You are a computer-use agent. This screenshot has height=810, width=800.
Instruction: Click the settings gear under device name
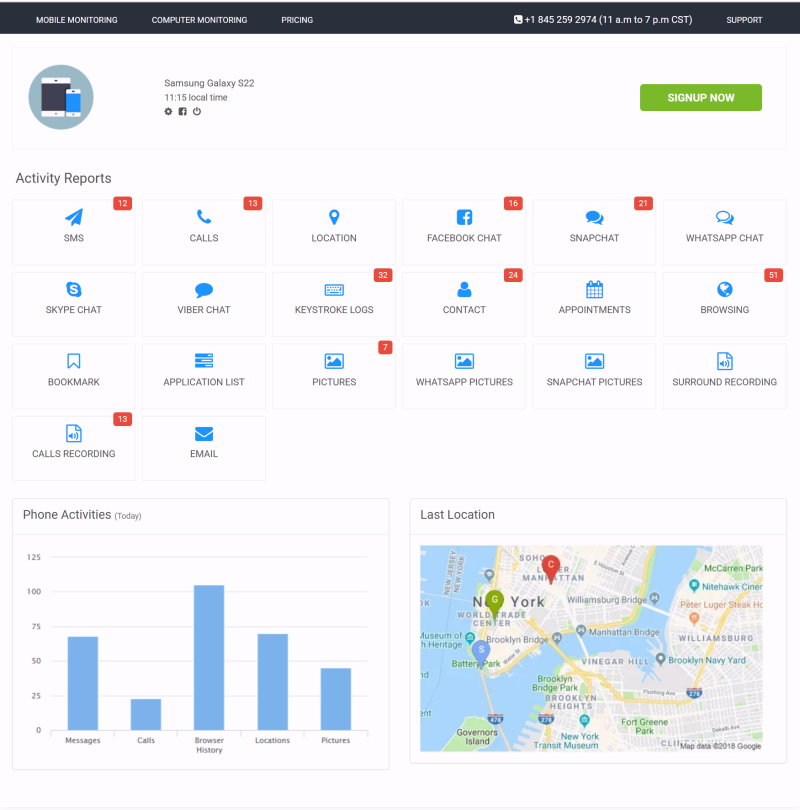[169, 112]
